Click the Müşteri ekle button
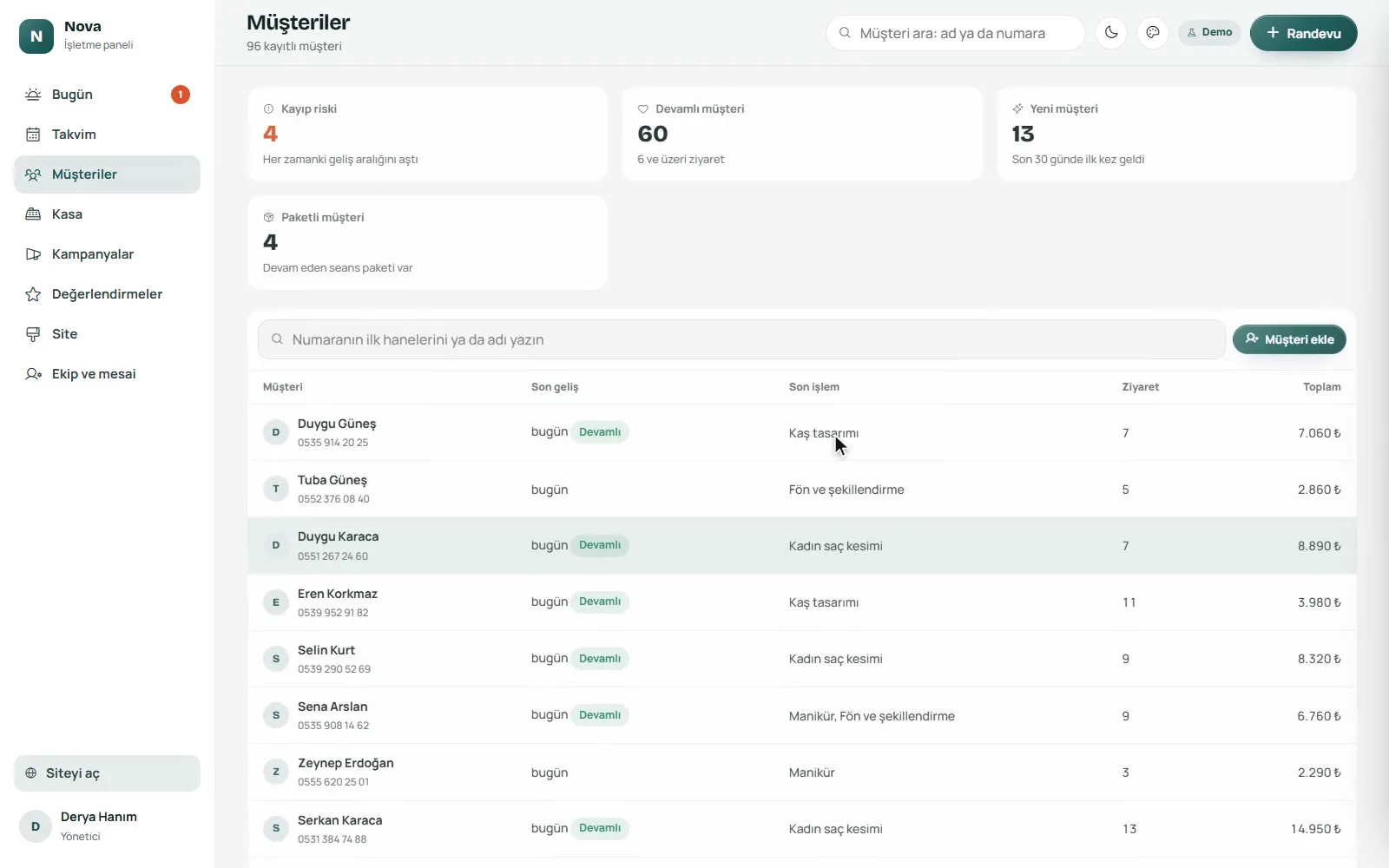 1289,339
